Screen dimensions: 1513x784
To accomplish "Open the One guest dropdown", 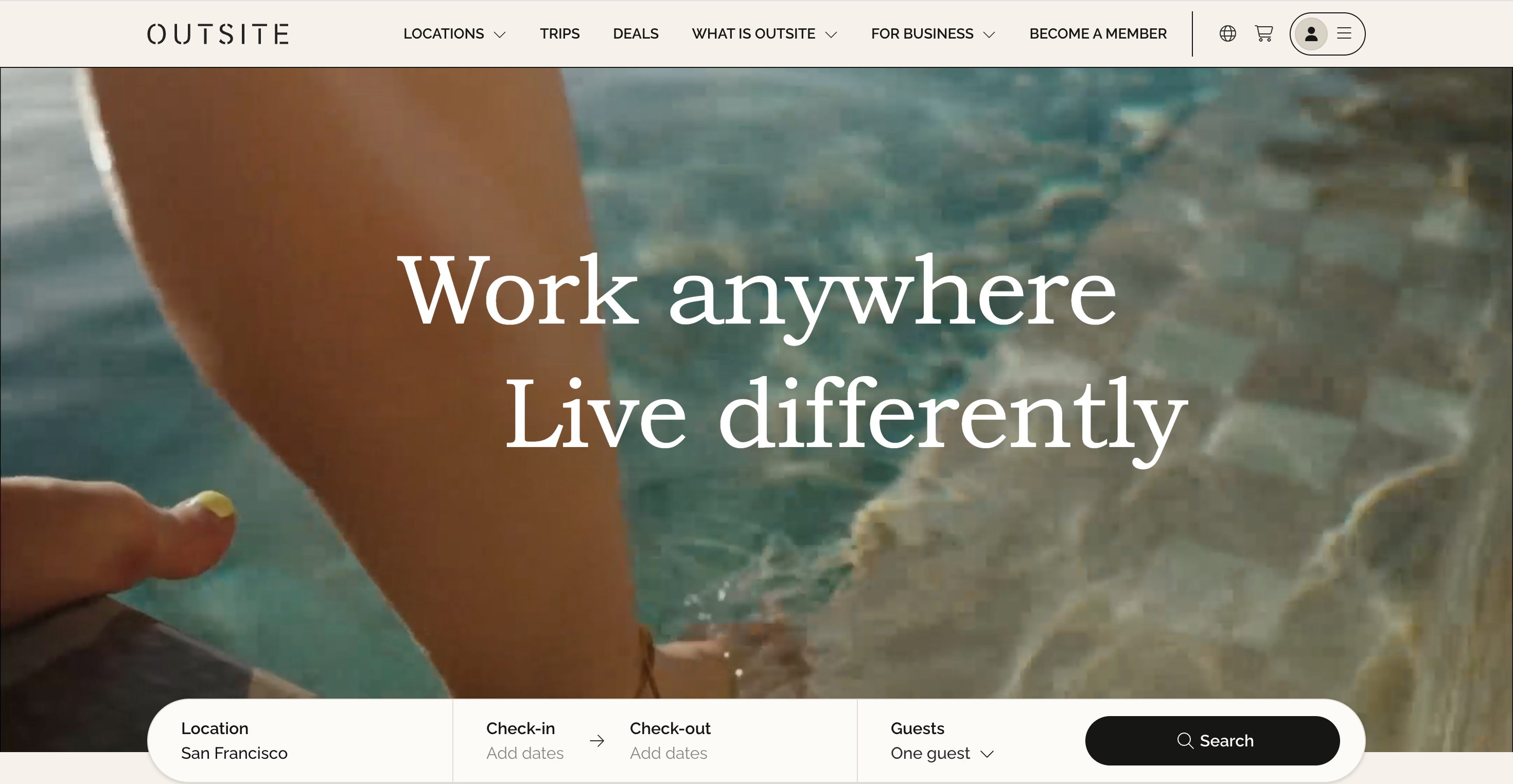I will 942,753.
